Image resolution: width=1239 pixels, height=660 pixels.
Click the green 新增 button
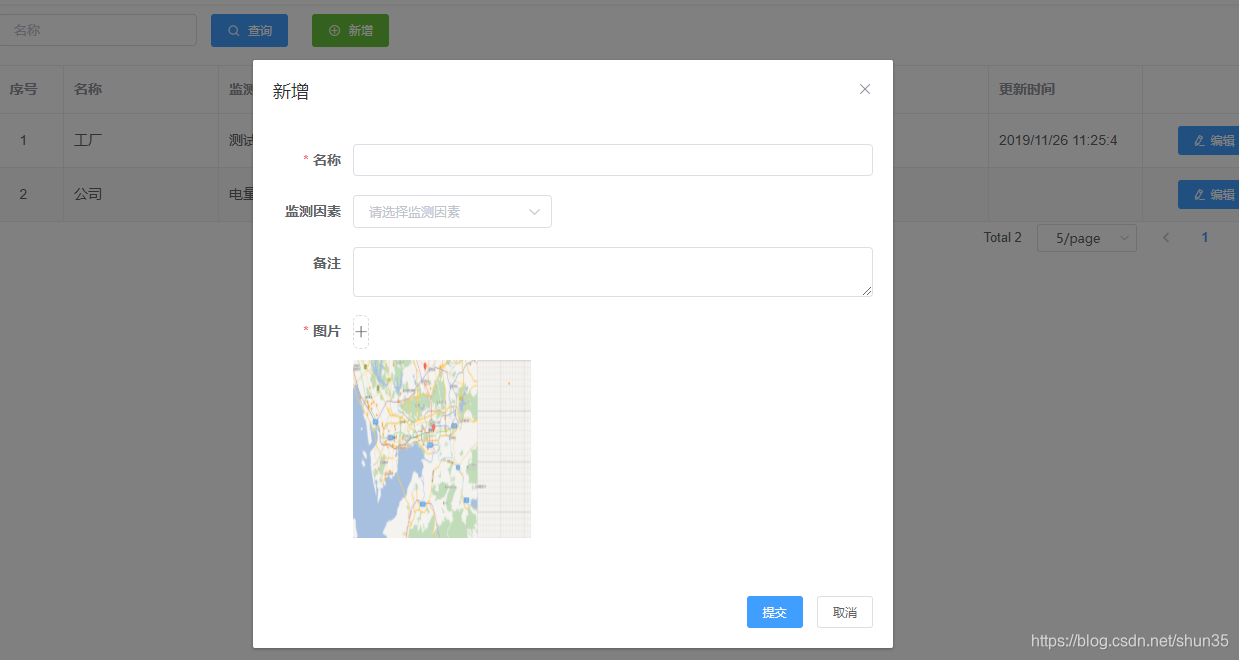point(350,31)
